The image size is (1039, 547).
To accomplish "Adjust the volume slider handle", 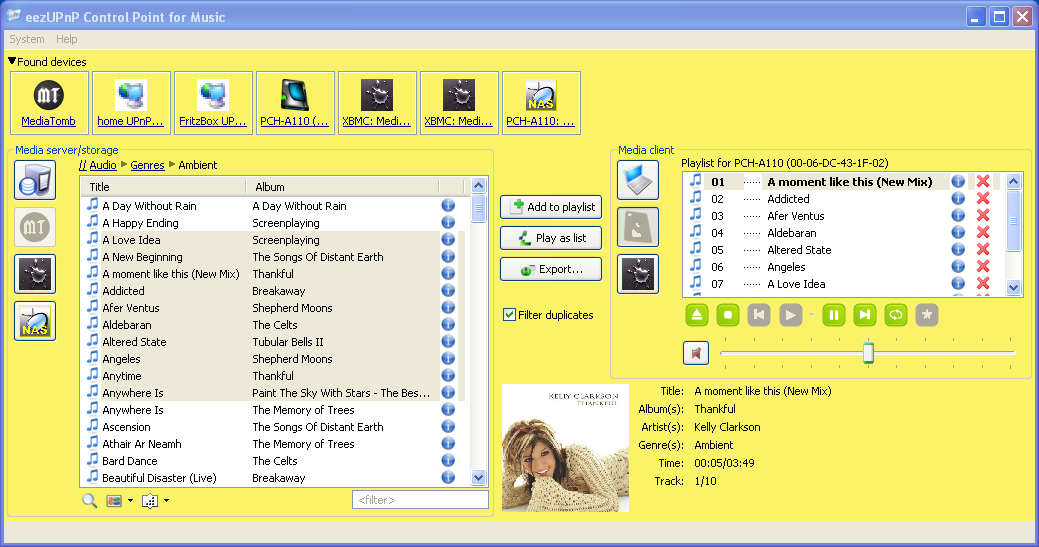I will click(x=868, y=353).
